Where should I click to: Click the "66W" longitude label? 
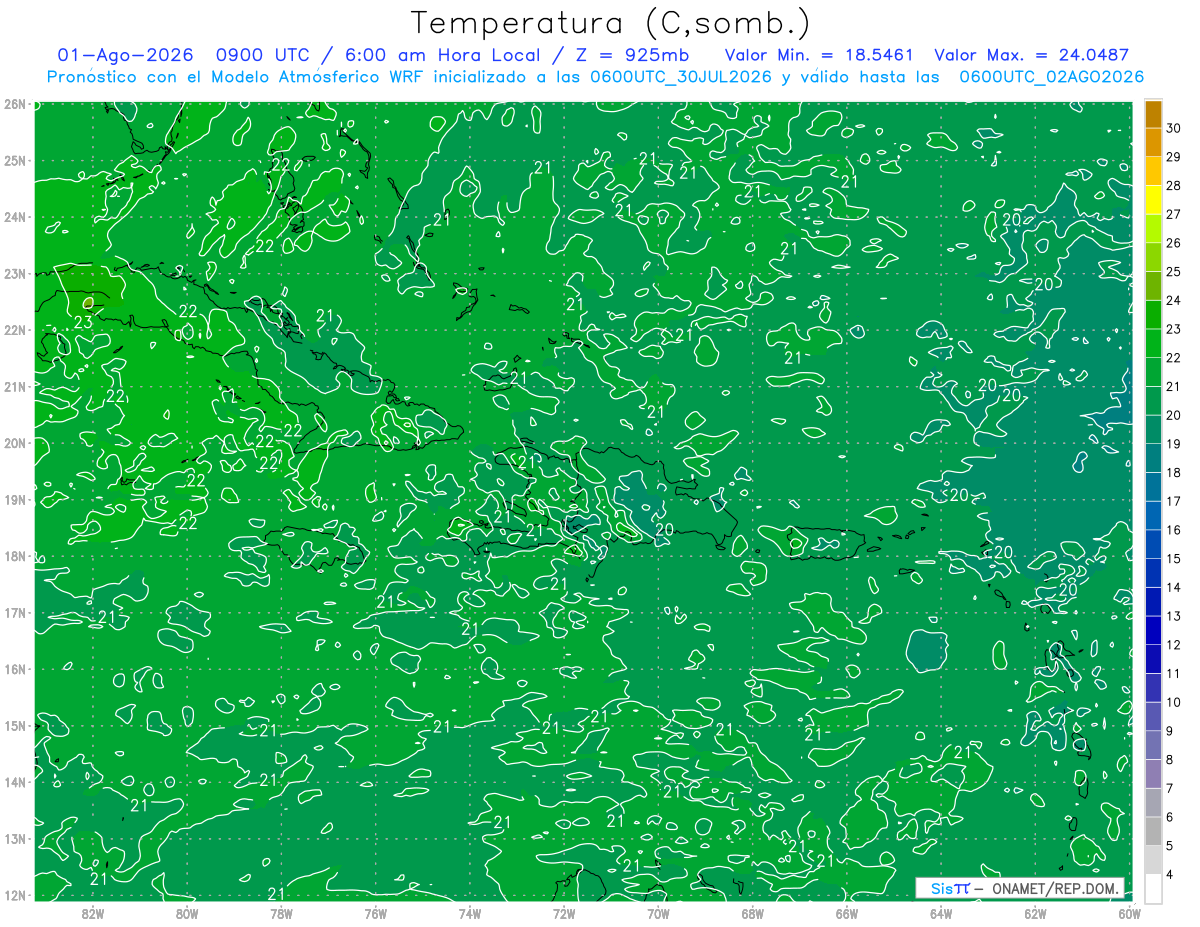(847, 913)
